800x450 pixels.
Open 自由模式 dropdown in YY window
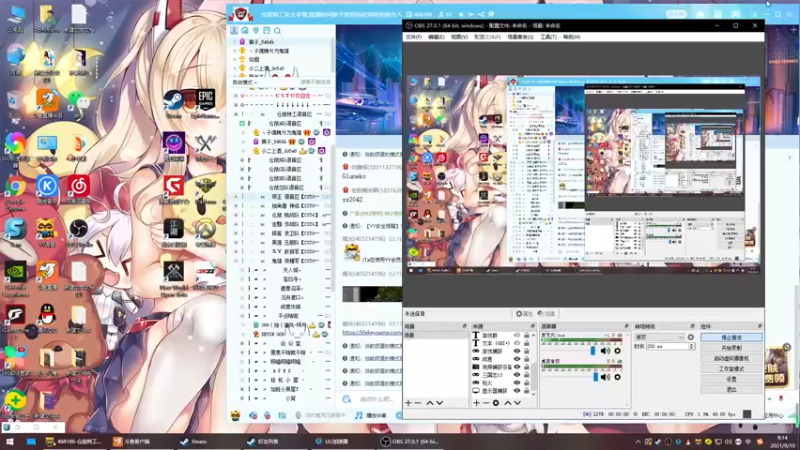245,82
